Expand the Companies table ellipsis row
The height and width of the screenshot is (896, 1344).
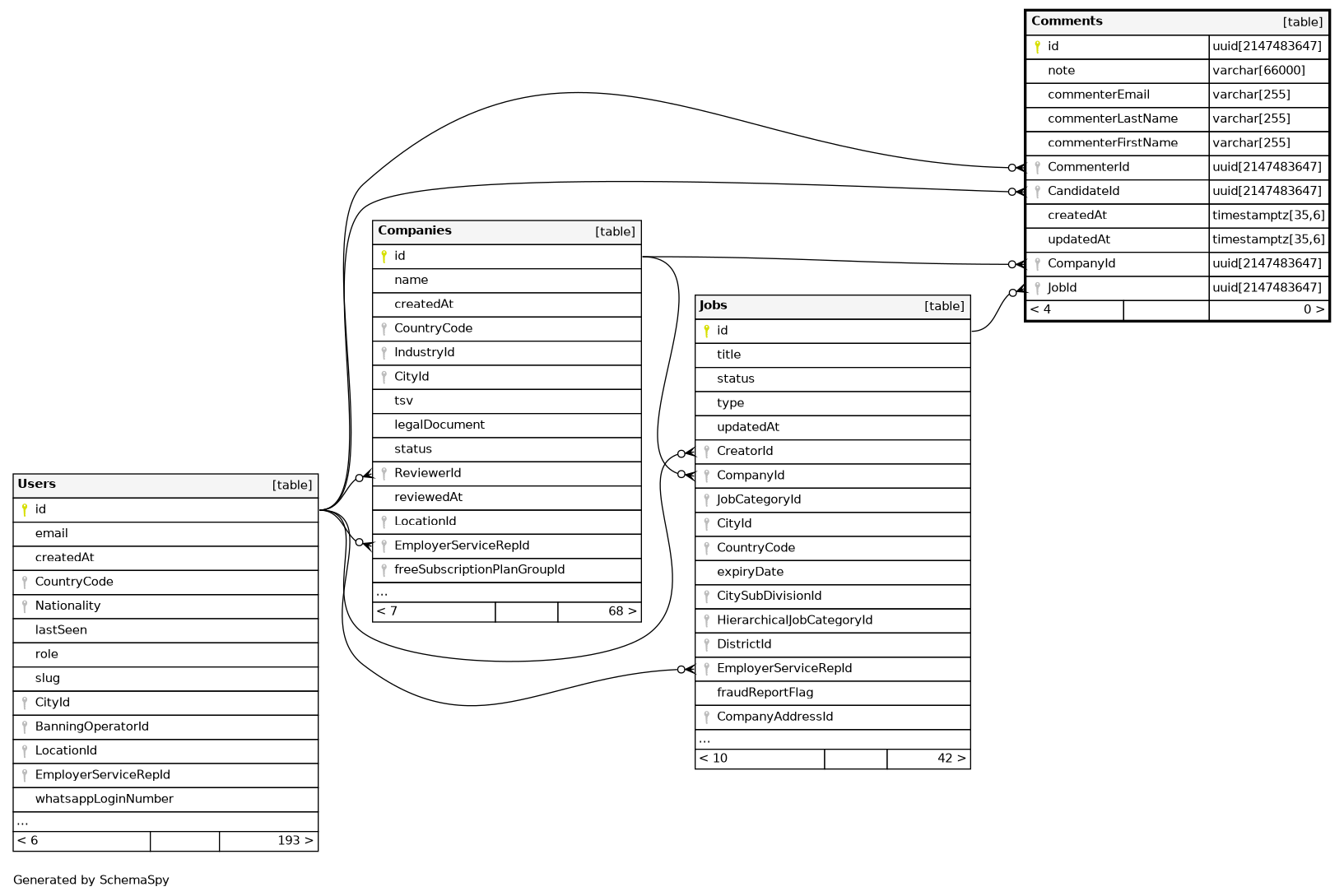coord(382,592)
